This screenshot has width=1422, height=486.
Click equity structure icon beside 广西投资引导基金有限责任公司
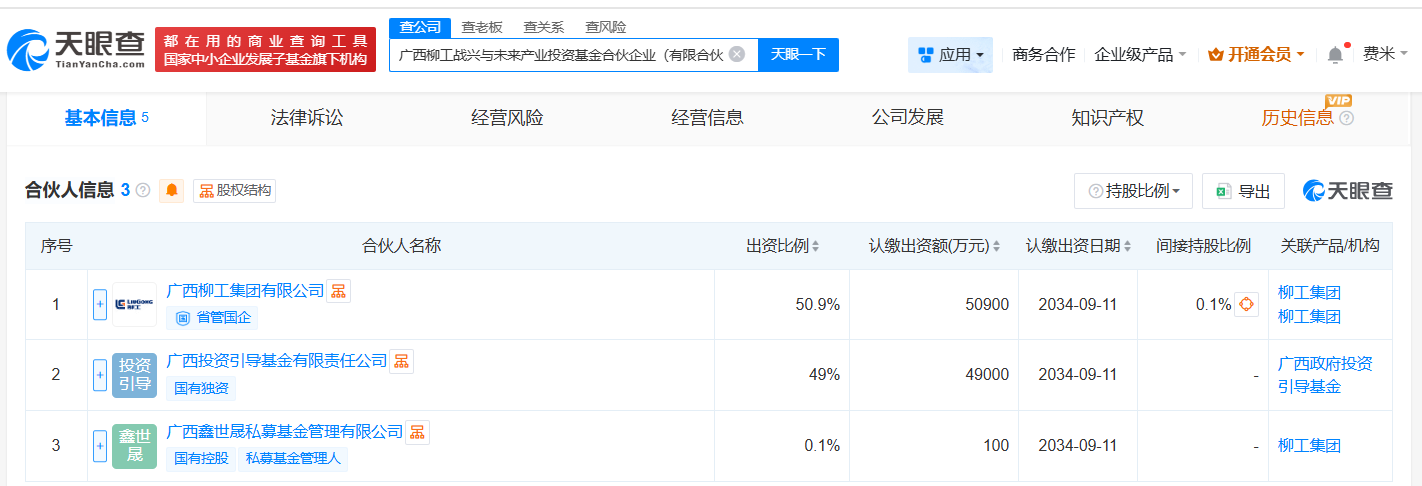pos(401,361)
